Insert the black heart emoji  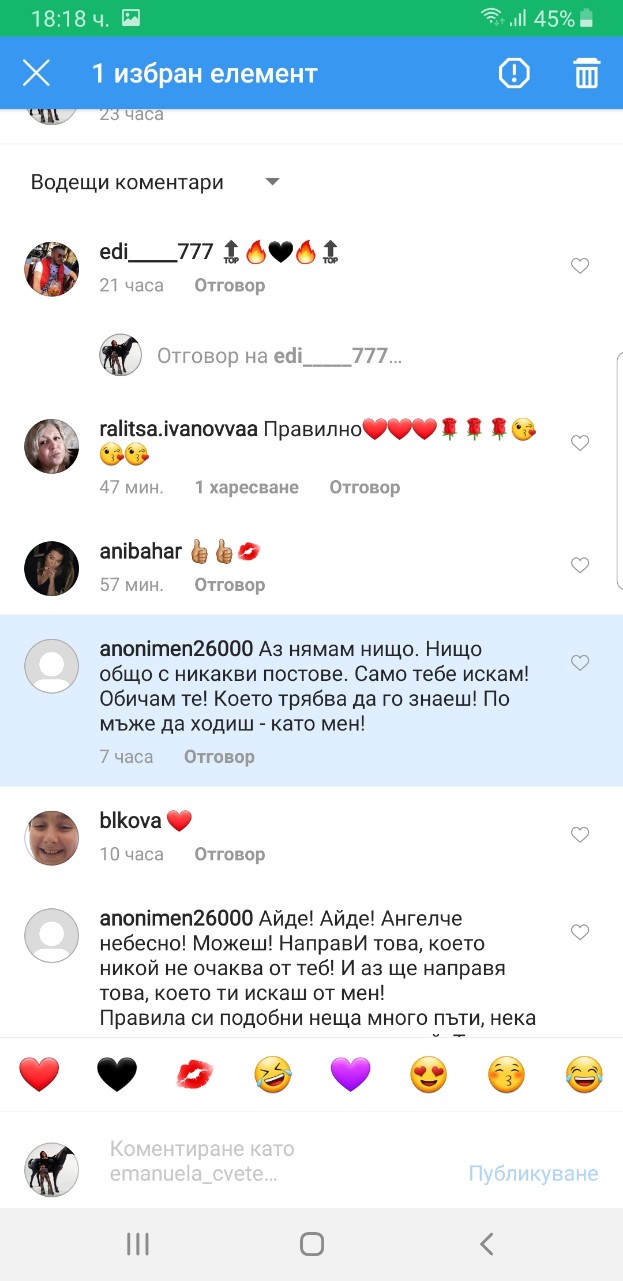117,1075
